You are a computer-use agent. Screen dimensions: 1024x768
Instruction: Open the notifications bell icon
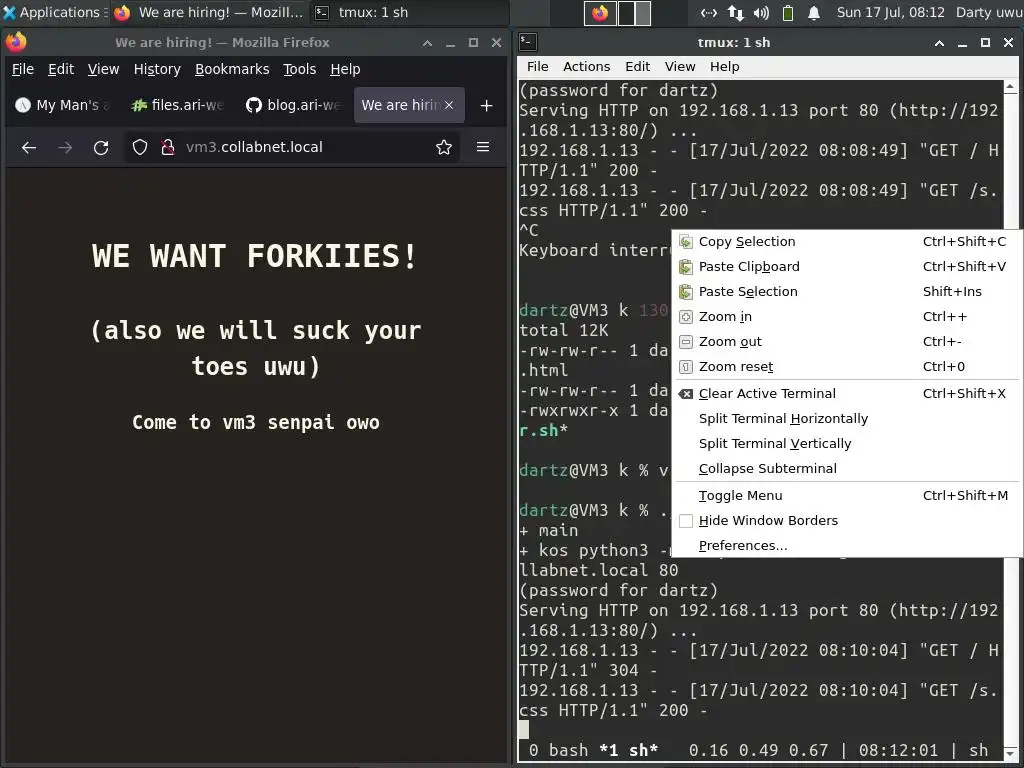(x=814, y=12)
